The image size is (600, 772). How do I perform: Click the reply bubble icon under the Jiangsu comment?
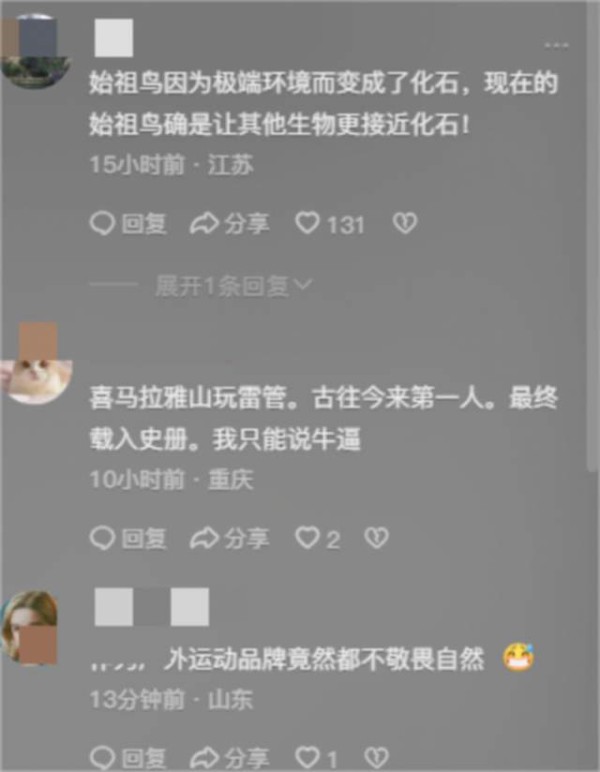102,223
